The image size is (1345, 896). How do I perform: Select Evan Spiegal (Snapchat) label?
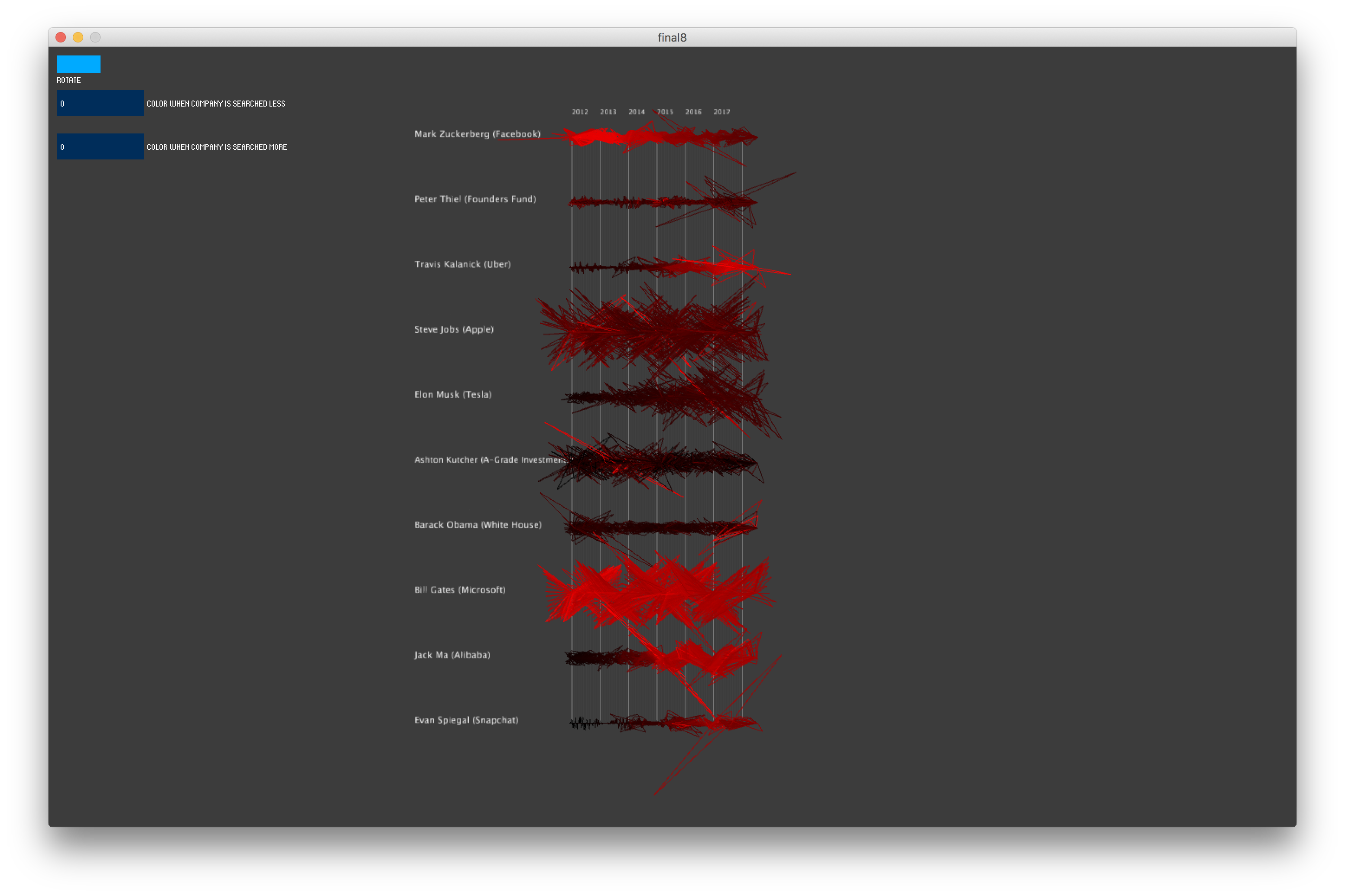466,720
